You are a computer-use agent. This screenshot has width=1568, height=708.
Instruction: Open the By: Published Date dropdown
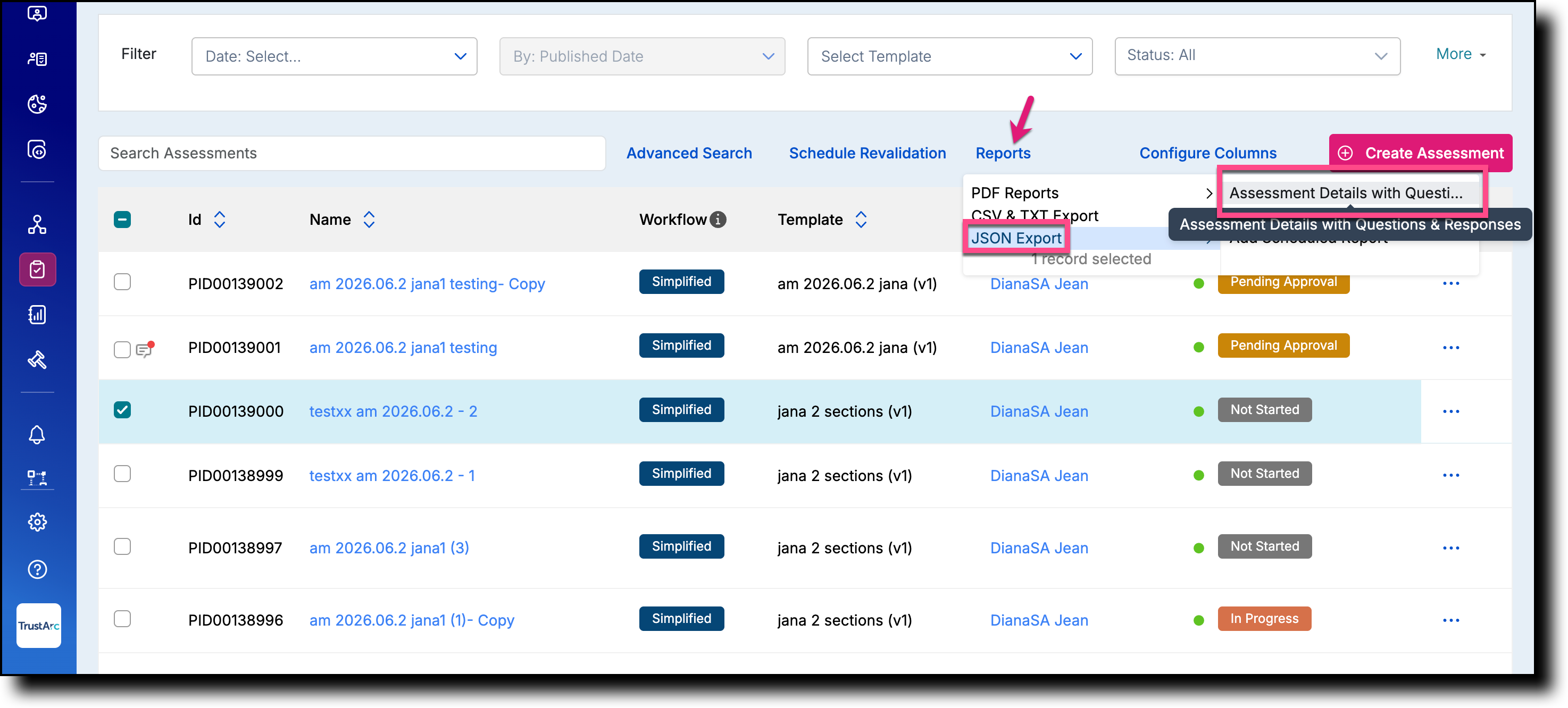coord(642,56)
